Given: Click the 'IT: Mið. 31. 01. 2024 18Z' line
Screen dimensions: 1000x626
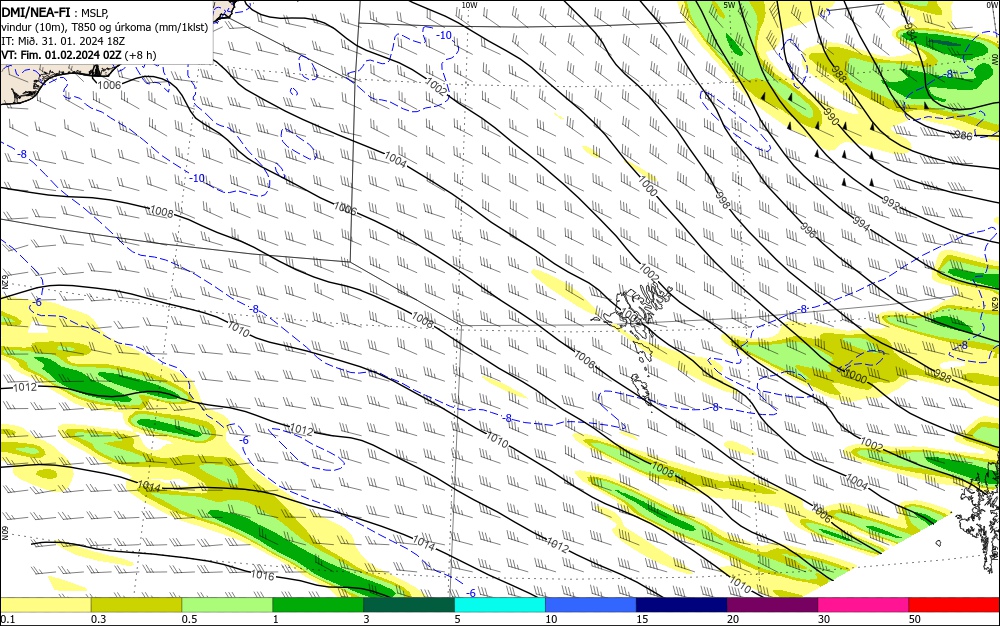Looking at the screenshot, I should click(x=63, y=41).
